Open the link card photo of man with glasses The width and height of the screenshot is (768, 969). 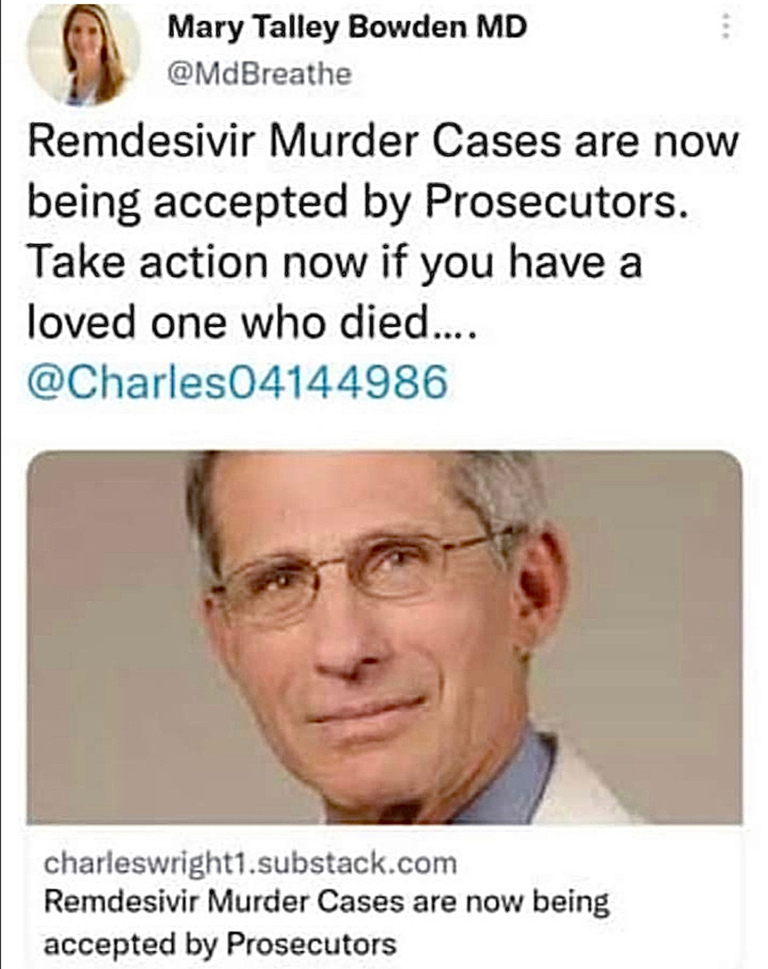pos(384,637)
